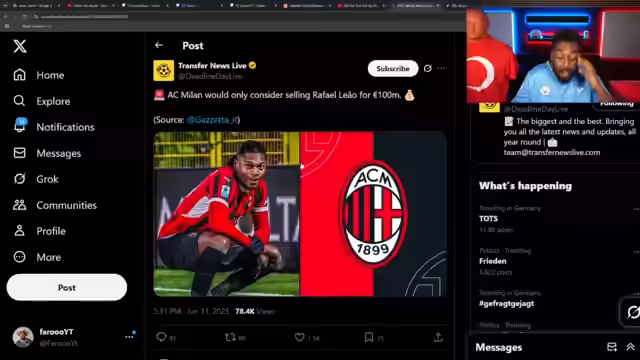Open Transfer News Live avatar
Viewport: 640px width, 360px height.
point(164,71)
